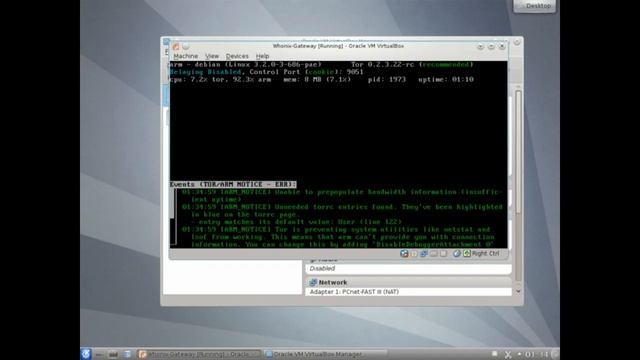Click the taskbar clock
Screen dimensions: 640x360
pos(536,354)
